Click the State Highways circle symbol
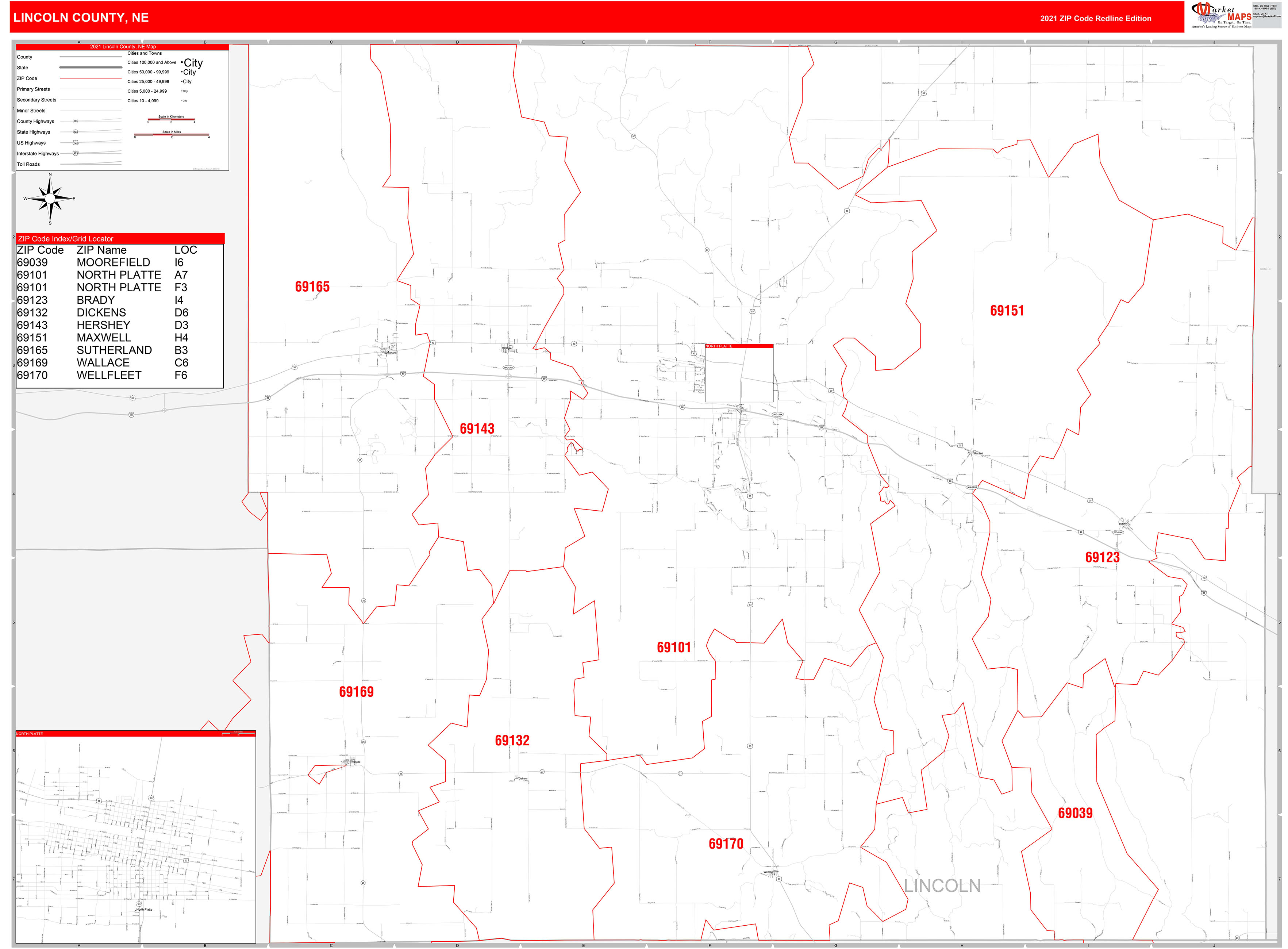1288x949 pixels. 75,132
